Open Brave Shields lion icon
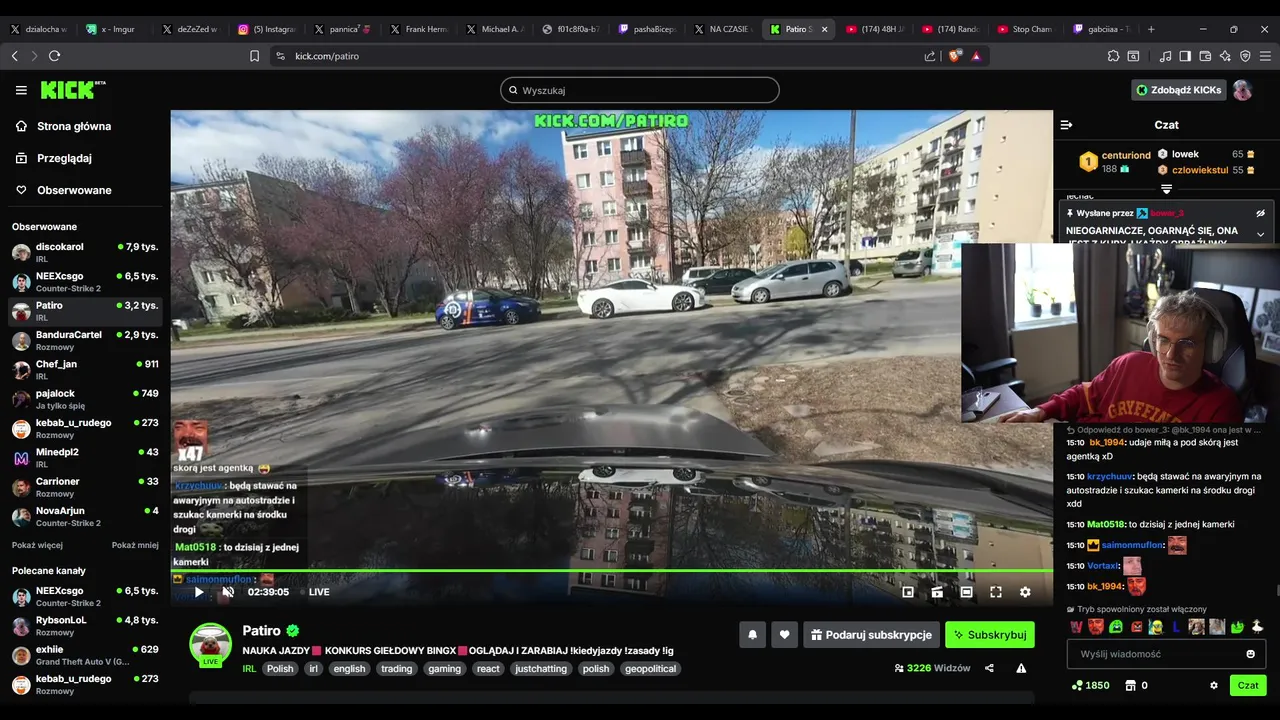This screenshot has width=1280, height=720. 954,56
